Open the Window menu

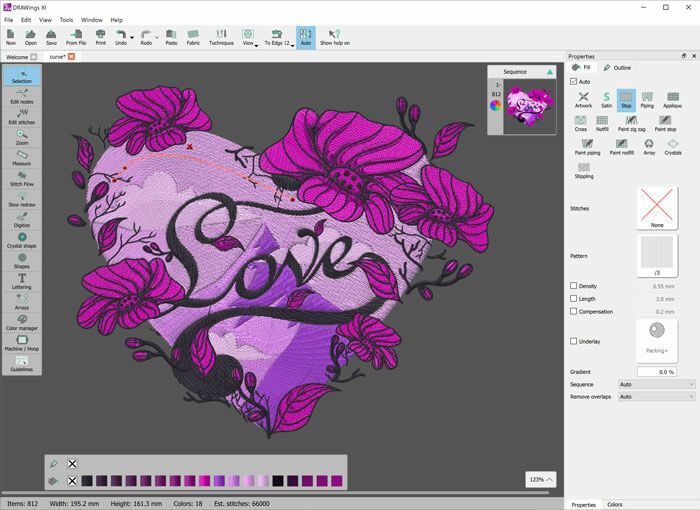pos(92,20)
